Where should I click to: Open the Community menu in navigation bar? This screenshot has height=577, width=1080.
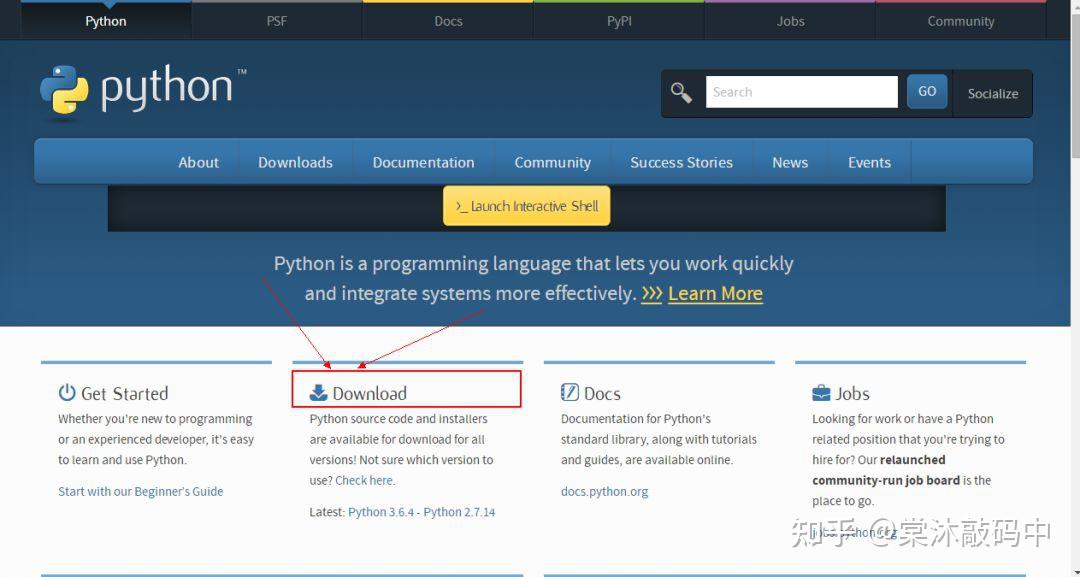pyautogui.click(x=552, y=162)
